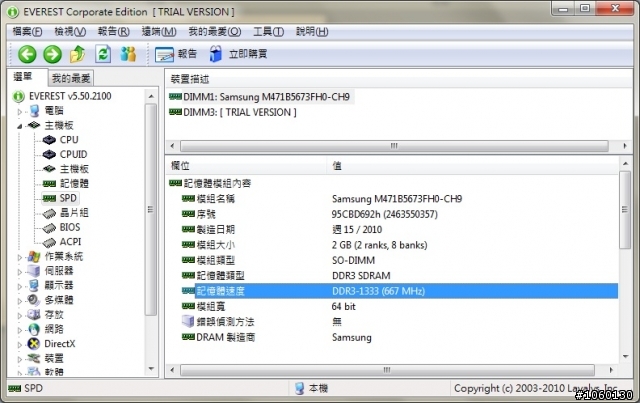Open the users/manage icon in the toolbar
Image resolution: width=640 pixels, height=403 pixels.
[x=128, y=54]
